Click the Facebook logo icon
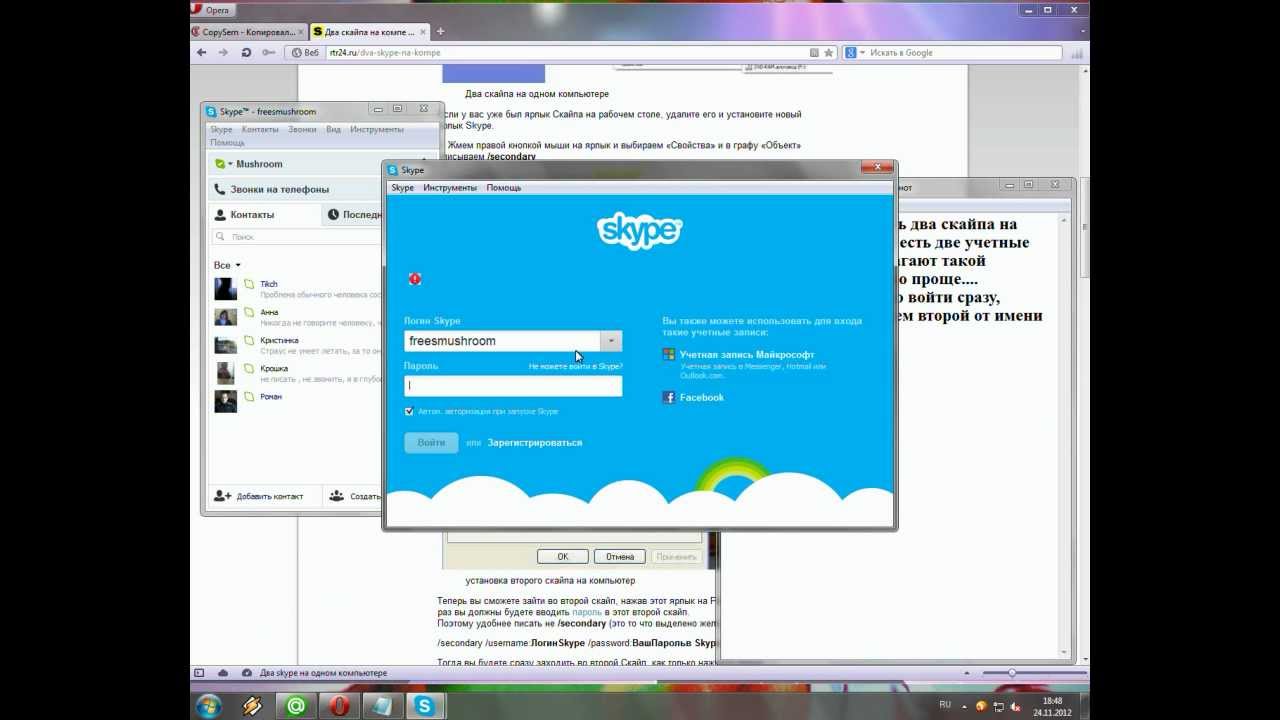Image resolution: width=1280 pixels, height=720 pixels. 668,397
